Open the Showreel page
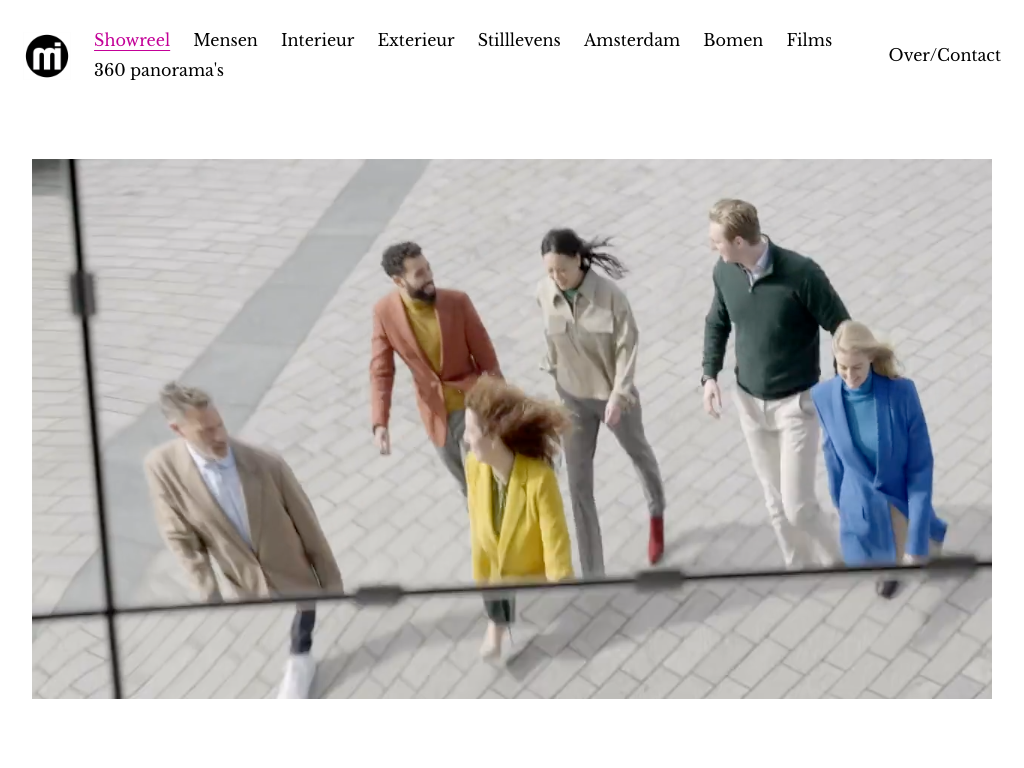Screen dimensions: 1024x768 click(x=132, y=40)
